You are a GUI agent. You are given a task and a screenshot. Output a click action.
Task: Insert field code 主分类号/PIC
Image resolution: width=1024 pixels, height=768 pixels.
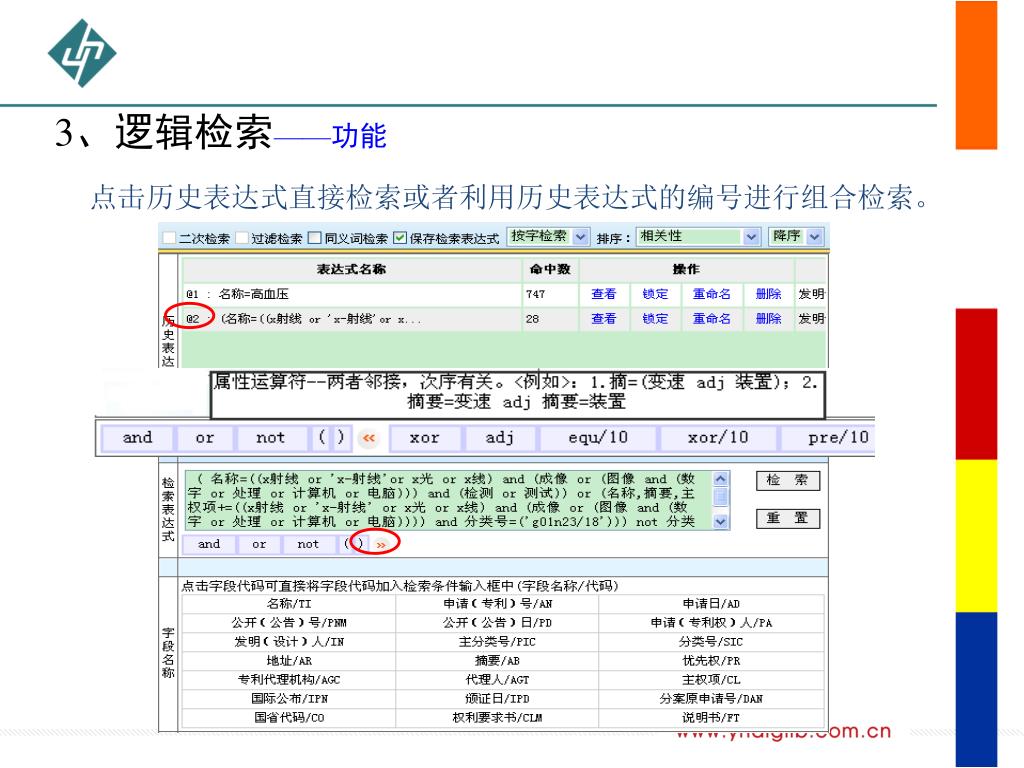click(497, 642)
